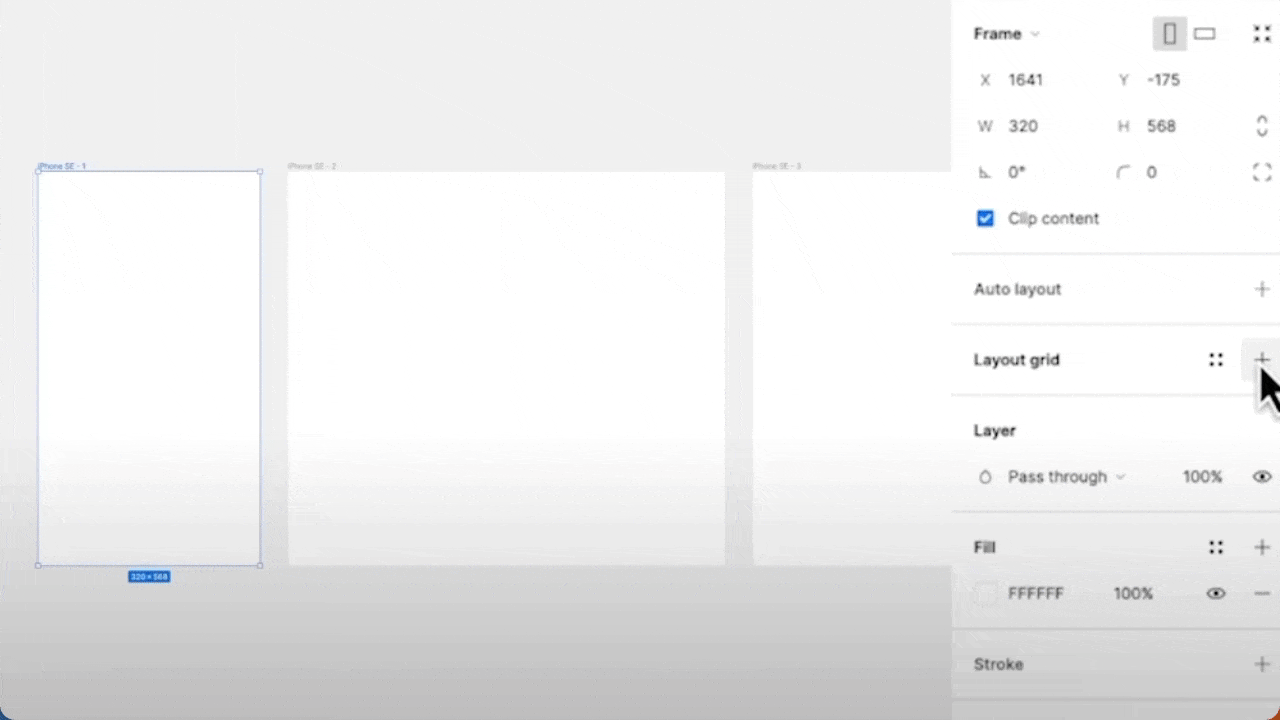Click the FFFFFF color swatch
Viewport: 1280px width, 720px height.
click(x=986, y=593)
